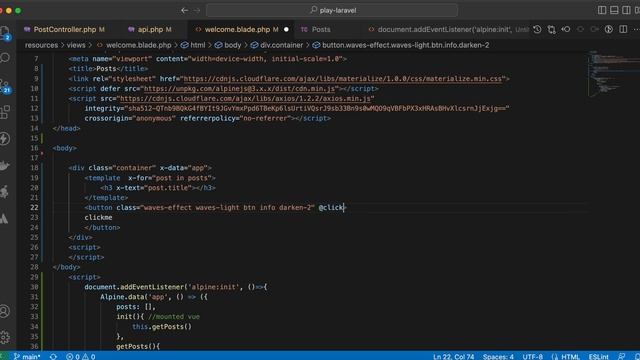Click the unsaved dot on welcome.blade.php tab
The width and height of the screenshot is (640, 360).
point(286,29)
